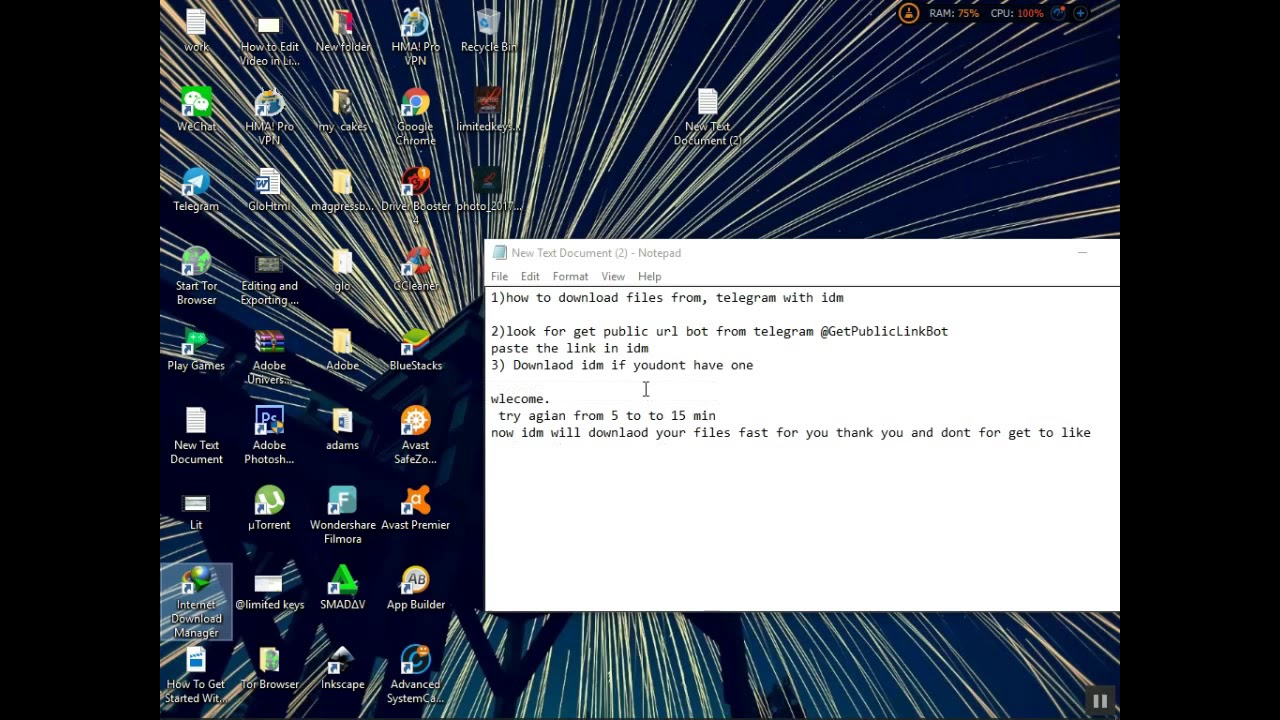Select the '@limited keys' desktop file
This screenshot has height=720, width=1280.
pyautogui.click(x=269, y=588)
